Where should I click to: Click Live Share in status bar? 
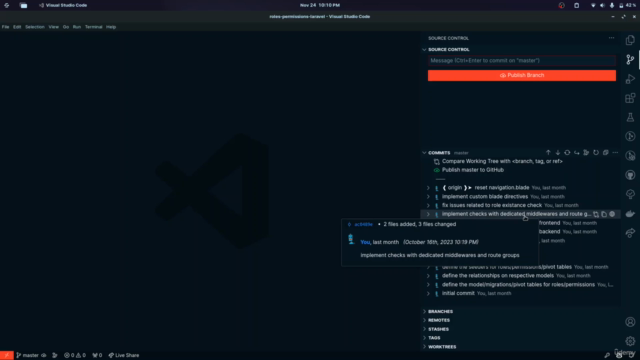124,356
